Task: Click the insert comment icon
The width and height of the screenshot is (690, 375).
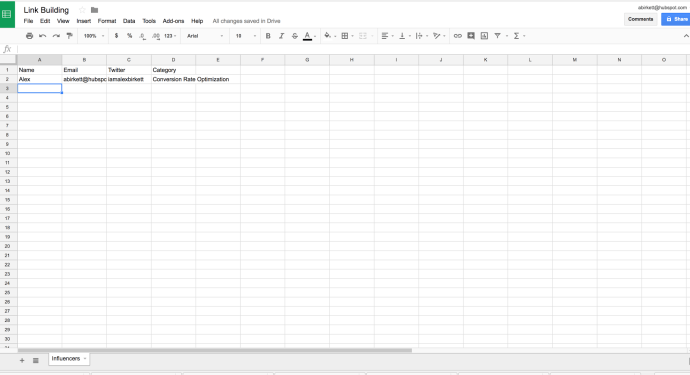Action: (x=471, y=36)
